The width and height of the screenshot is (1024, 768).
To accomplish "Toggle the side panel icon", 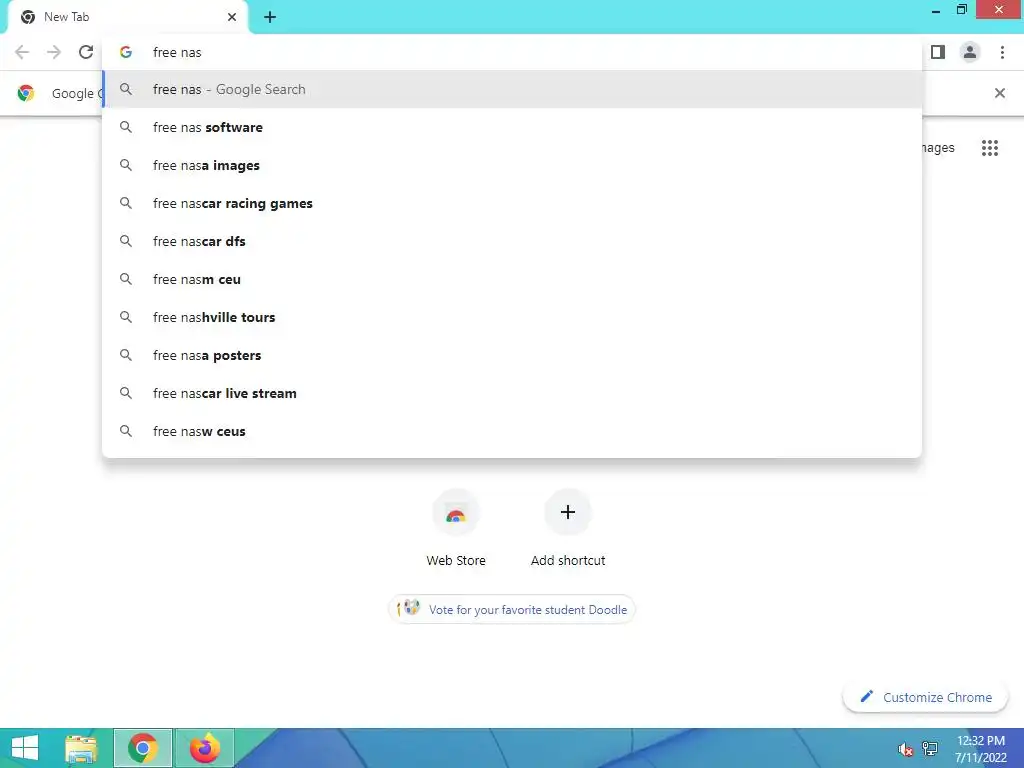I will [938, 52].
